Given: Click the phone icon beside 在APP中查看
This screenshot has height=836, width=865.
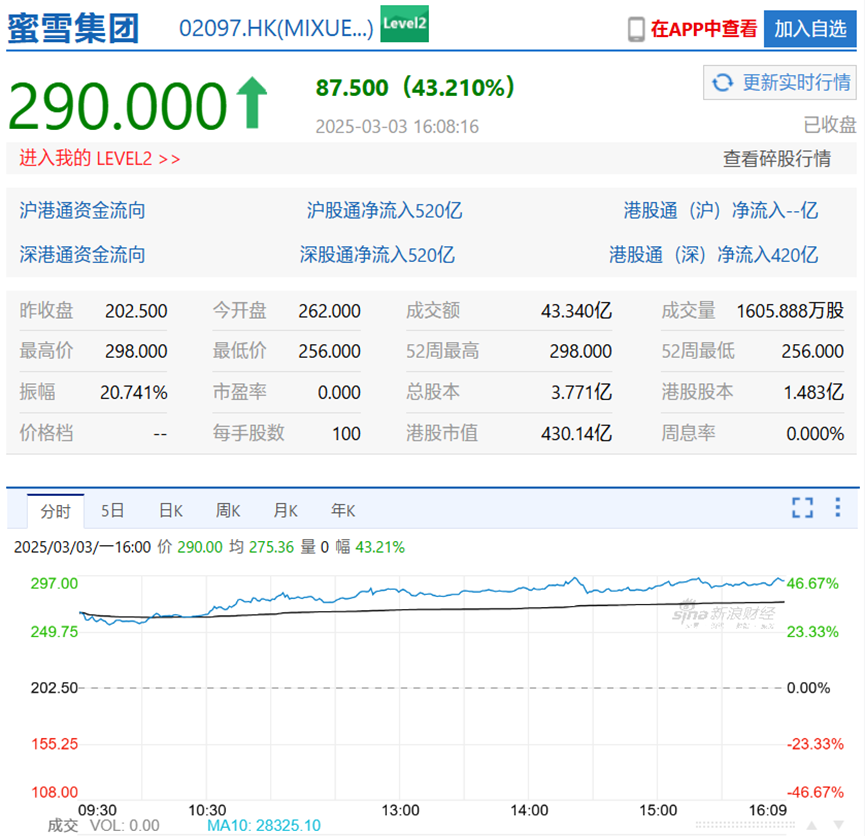Looking at the screenshot, I should point(636,29).
